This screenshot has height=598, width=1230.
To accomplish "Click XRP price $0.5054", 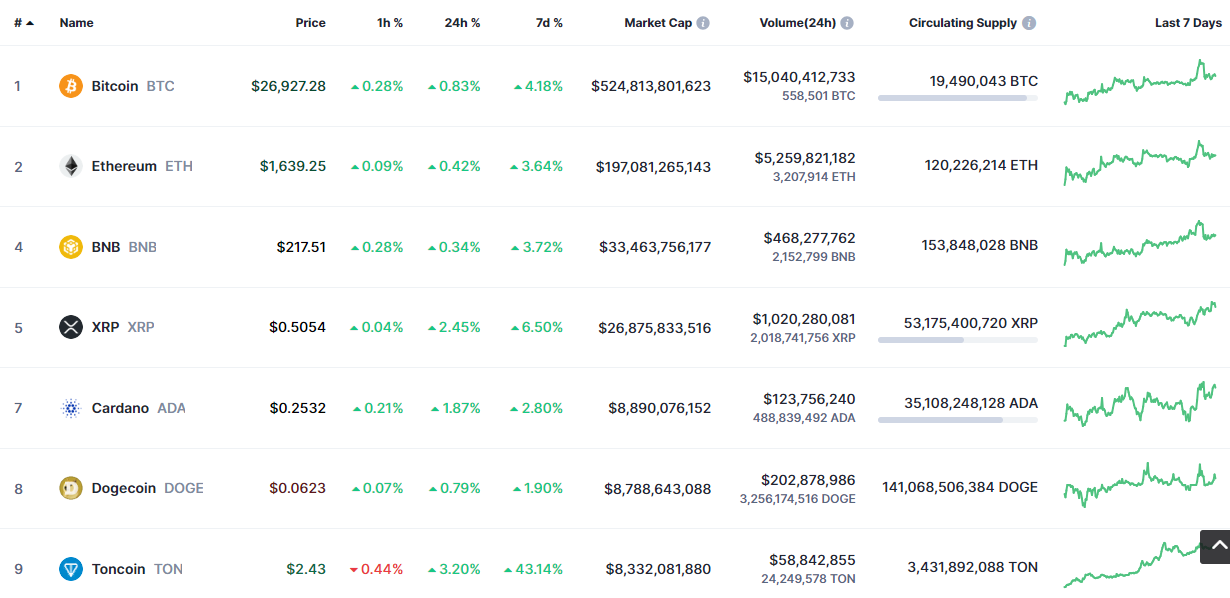I will click(x=297, y=327).
